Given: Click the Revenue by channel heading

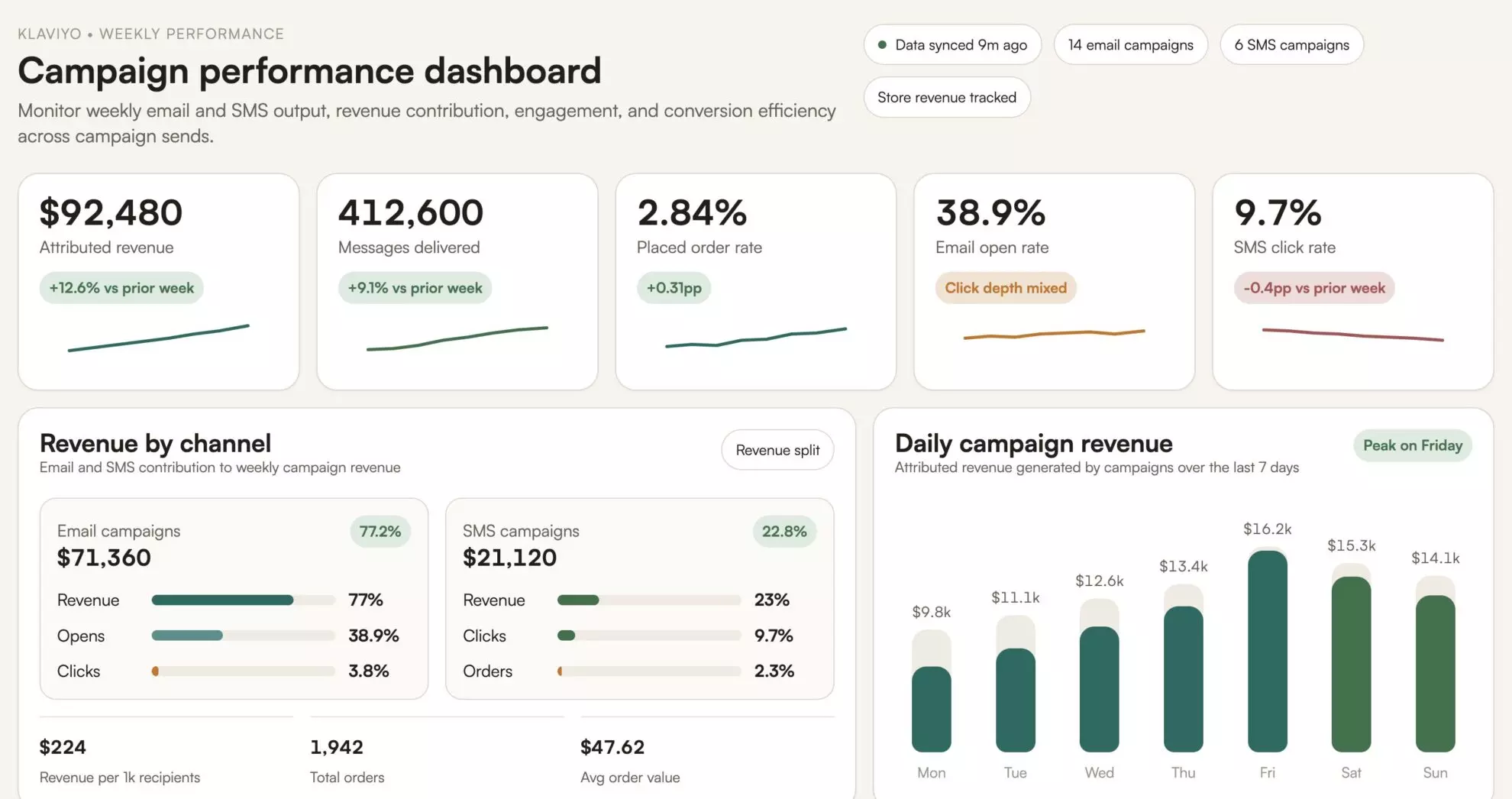Looking at the screenshot, I should coord(155,443).
